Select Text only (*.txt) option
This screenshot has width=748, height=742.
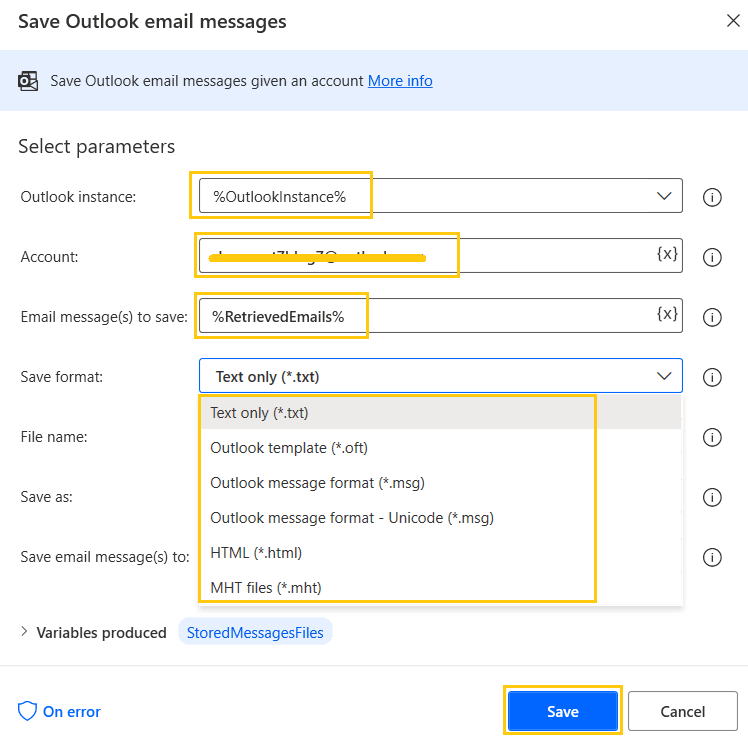coord(441,413)
